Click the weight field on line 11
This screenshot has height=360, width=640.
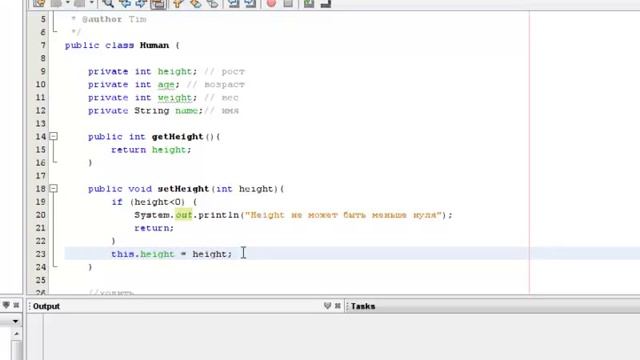[x=175, y=98]
